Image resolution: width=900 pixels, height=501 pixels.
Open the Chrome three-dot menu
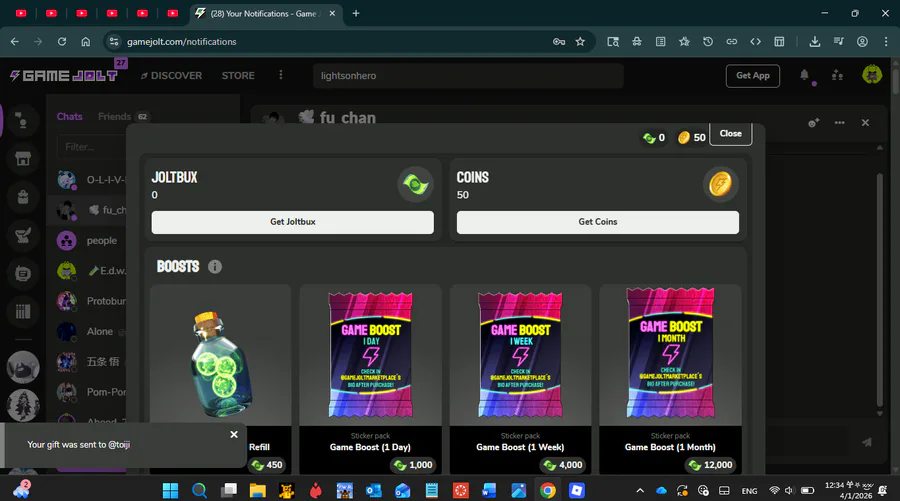[x=886, y=41]
